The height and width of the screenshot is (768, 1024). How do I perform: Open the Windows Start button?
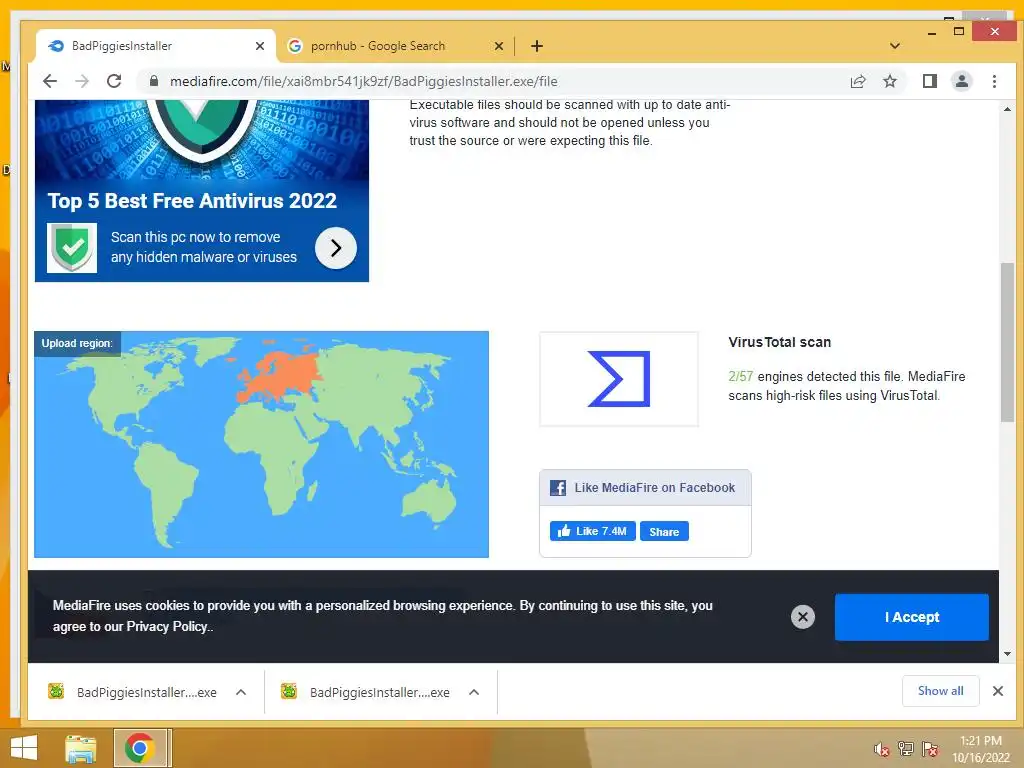[24, 748]
